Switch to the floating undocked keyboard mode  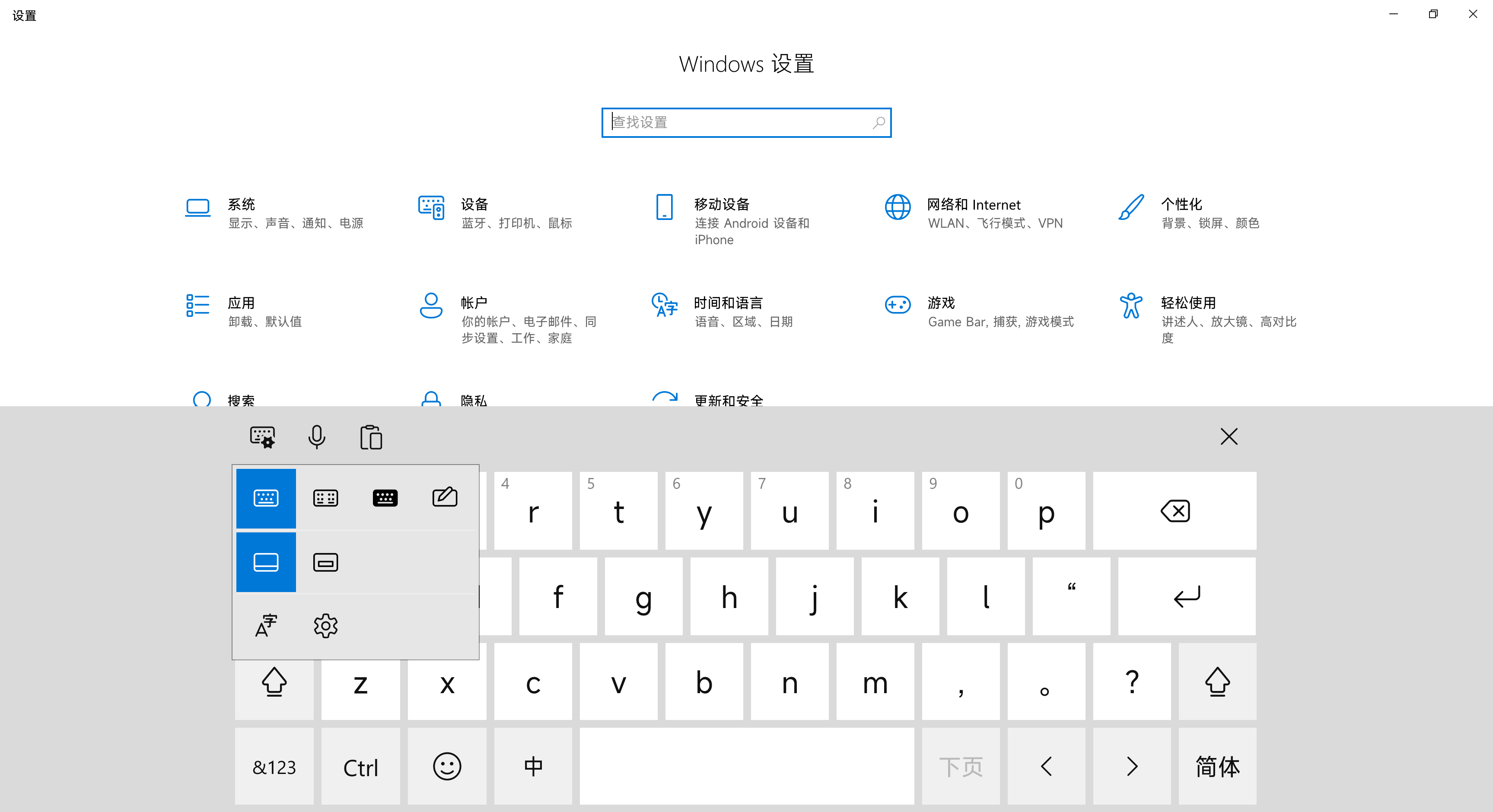tap(325, 562)
